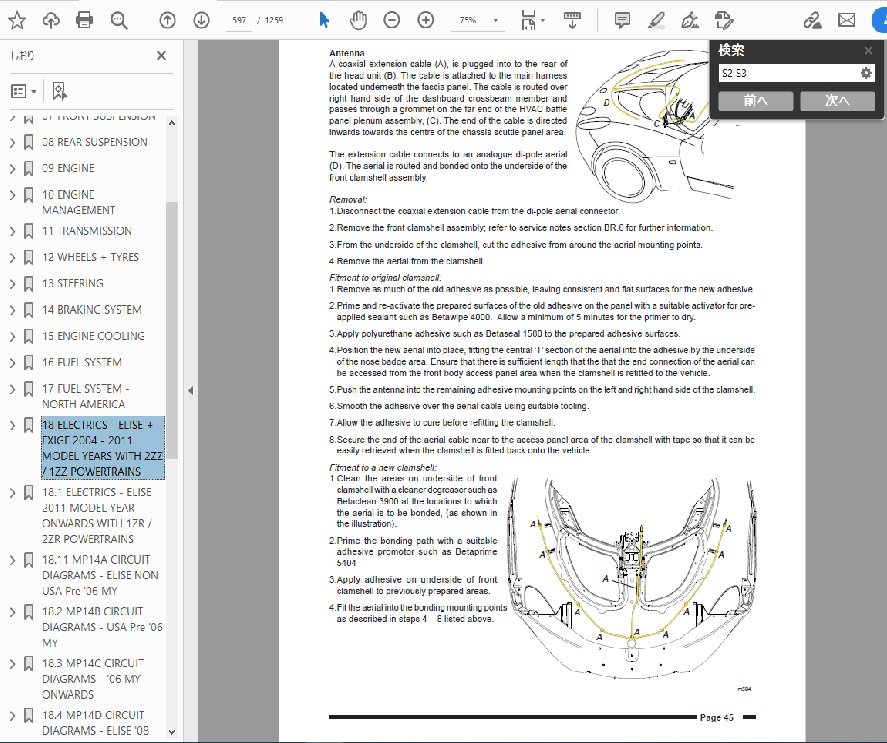
Task: Share link with the chain-person icon
Action: tap(812, 20)
